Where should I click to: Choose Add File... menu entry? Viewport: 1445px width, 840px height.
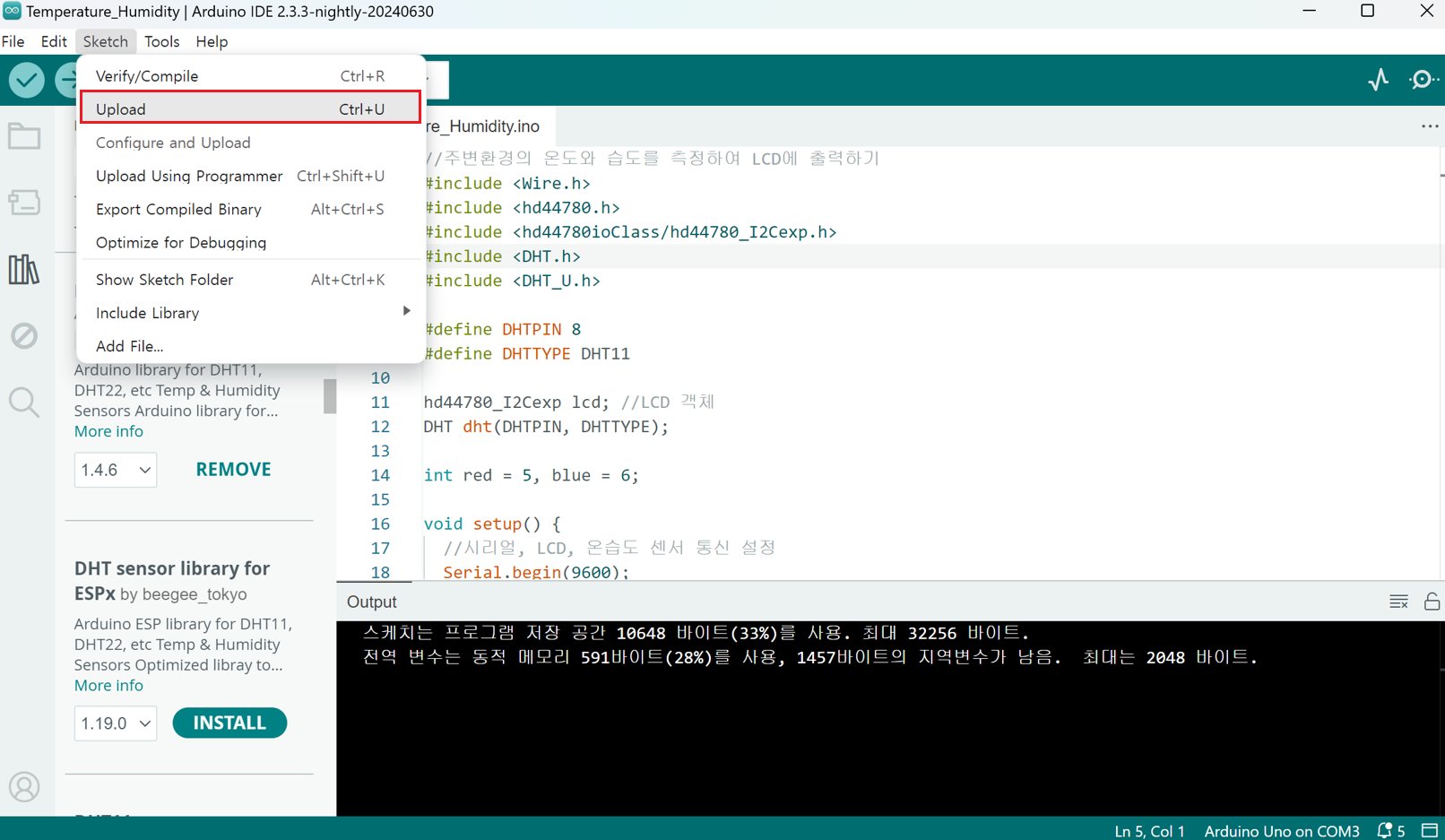250,346
